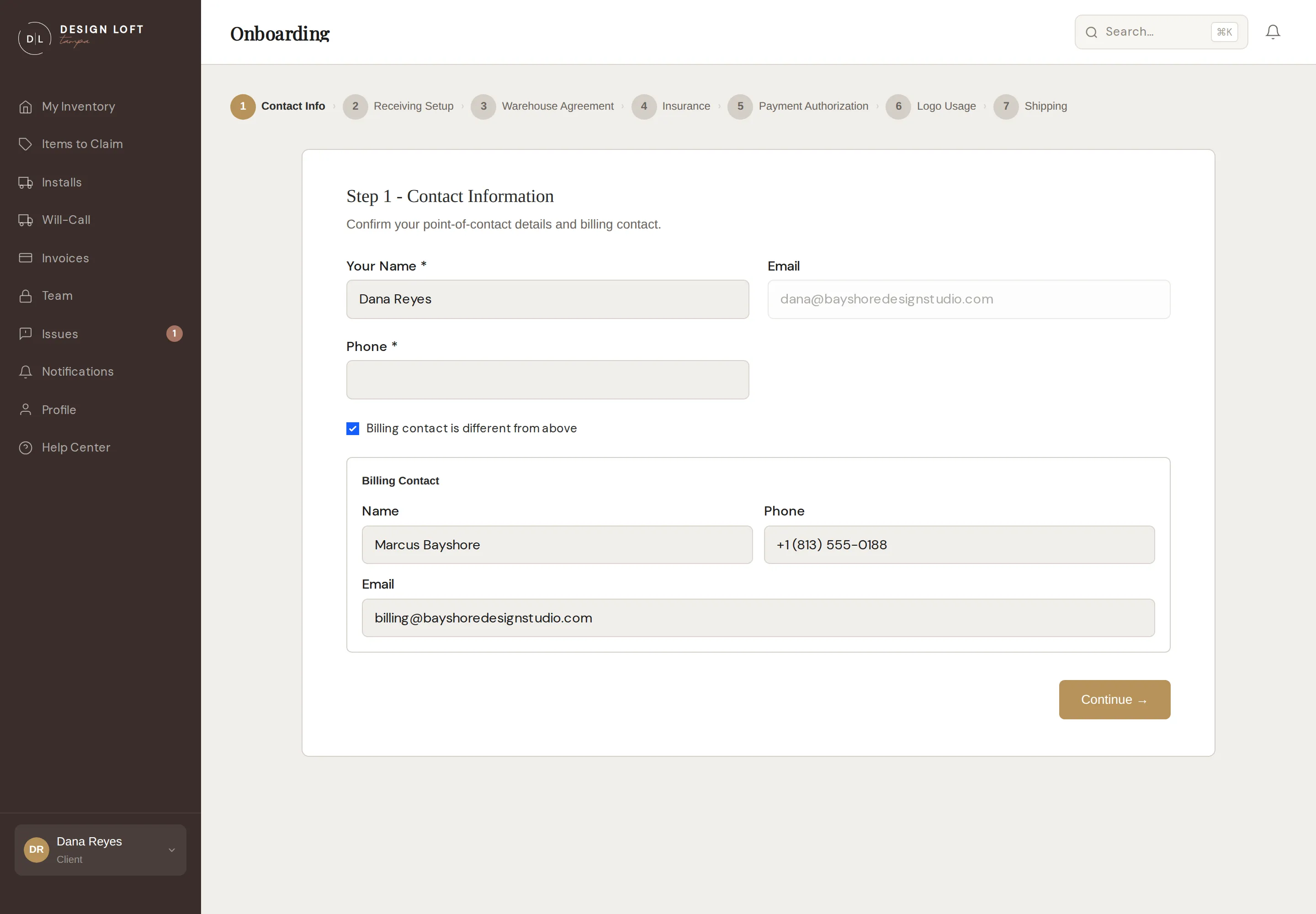Click the Billing Contact Name field
The height and width of the screenshot is (914, 1316).
(557, 545)
